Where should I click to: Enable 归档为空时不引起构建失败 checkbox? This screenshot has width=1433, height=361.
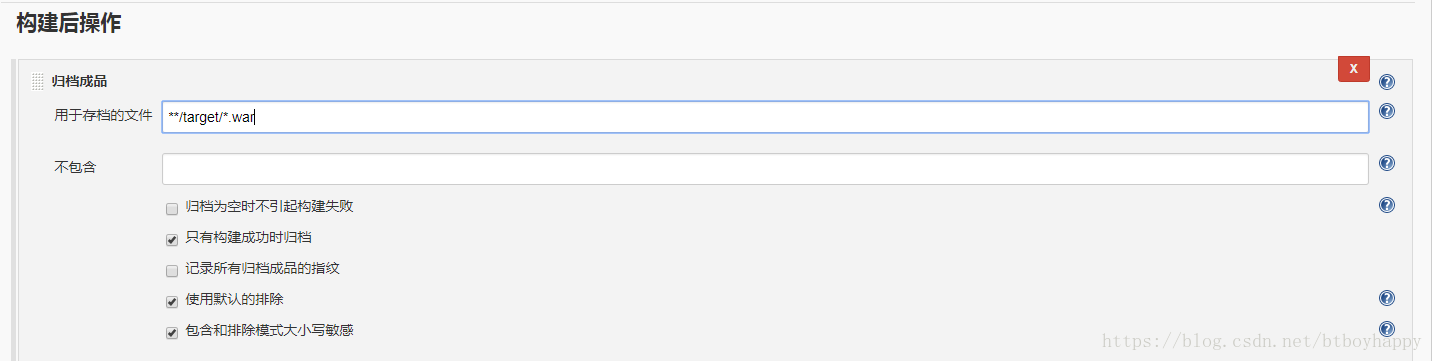click(172, 208)
